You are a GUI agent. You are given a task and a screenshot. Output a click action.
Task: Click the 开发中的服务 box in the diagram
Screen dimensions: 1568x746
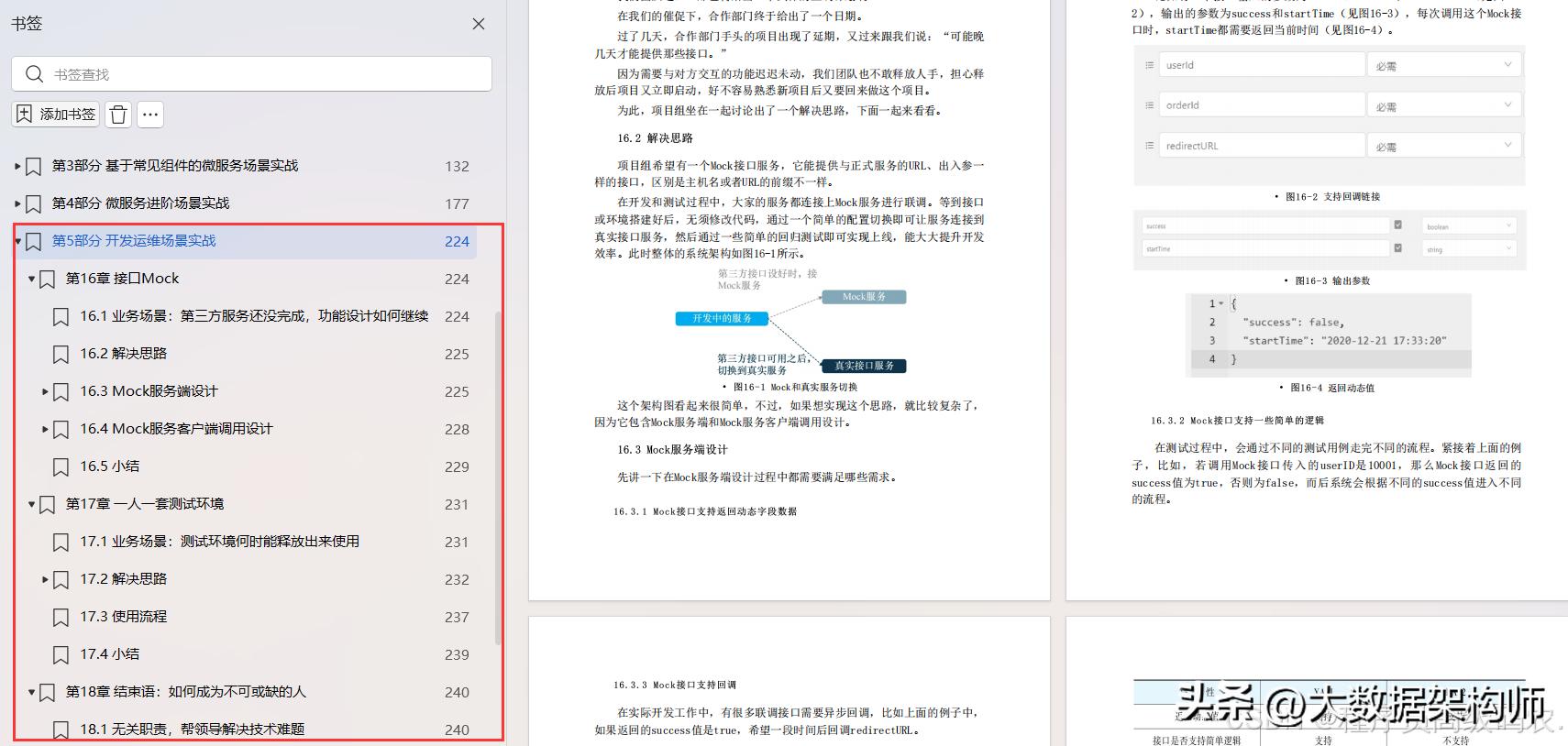click(x=722, y=319)
